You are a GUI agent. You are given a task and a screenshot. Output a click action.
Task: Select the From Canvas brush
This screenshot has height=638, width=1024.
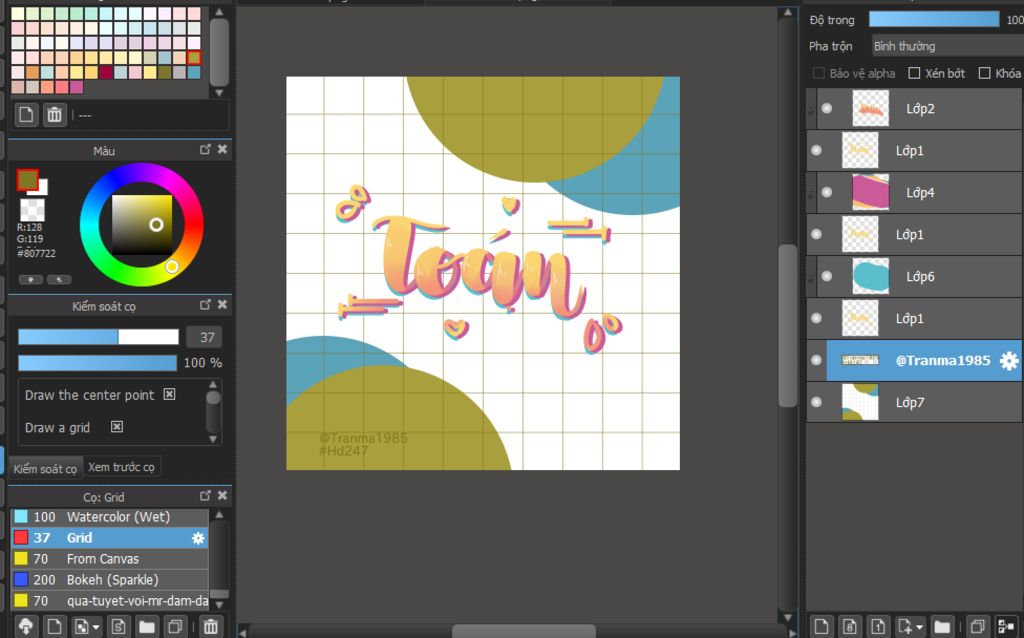110,559
